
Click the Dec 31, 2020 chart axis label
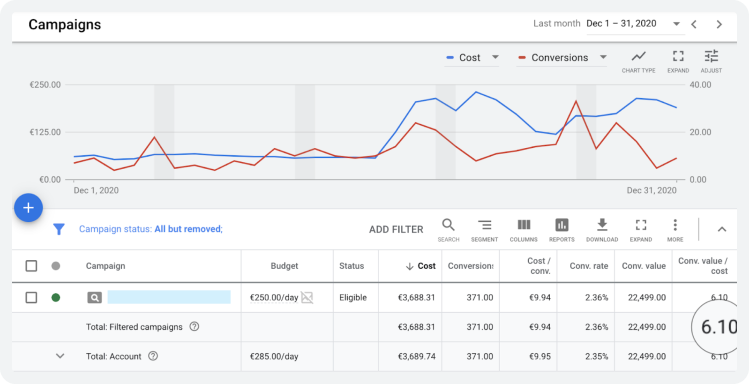[652, 190]
